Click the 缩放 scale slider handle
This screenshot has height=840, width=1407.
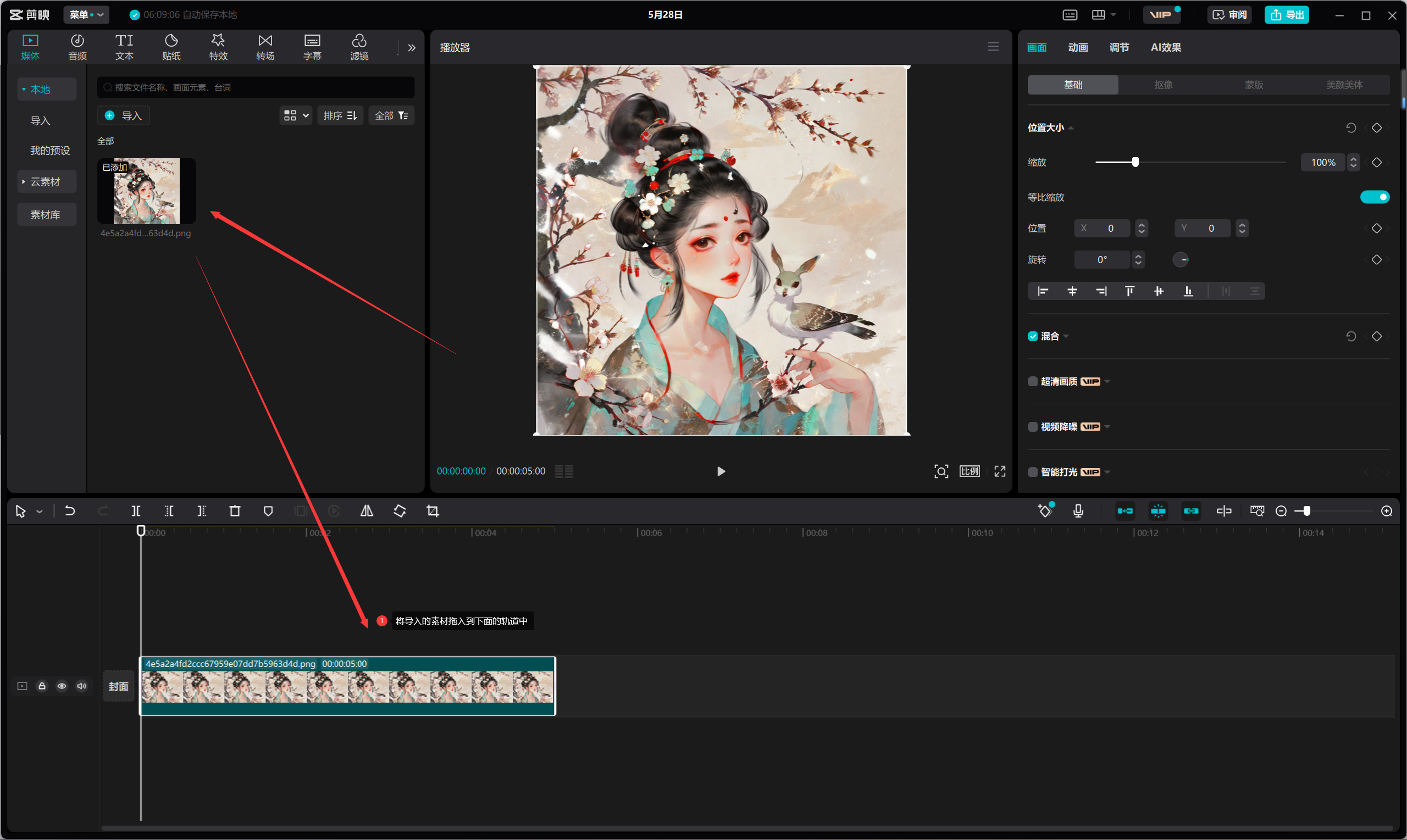click(x=1134, y=162)
